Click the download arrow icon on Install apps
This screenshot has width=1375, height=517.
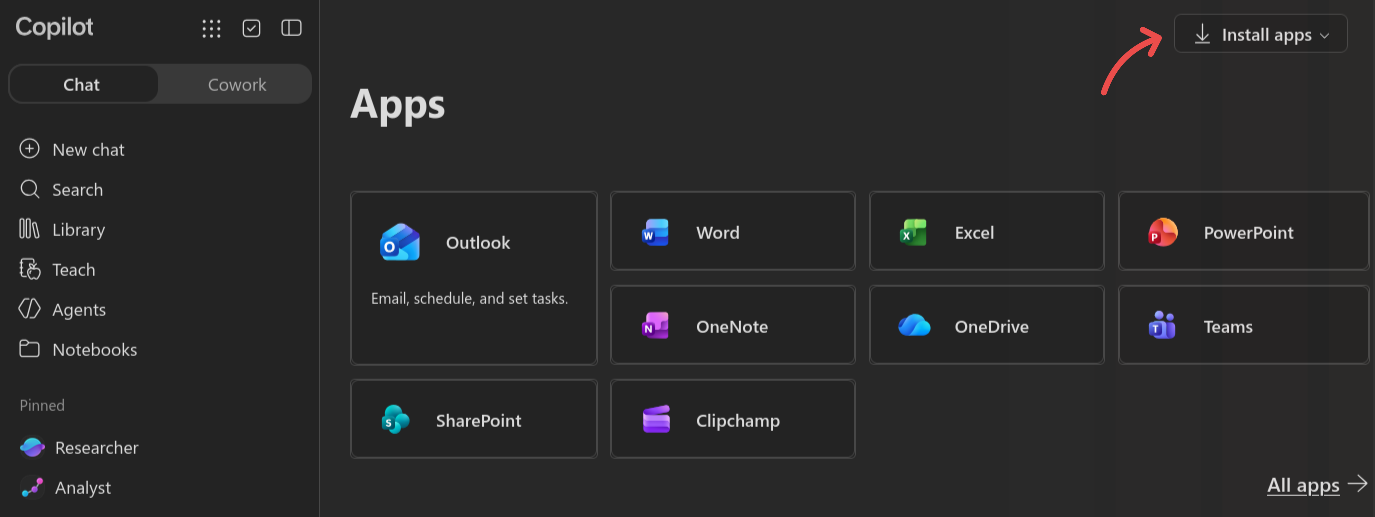pyautogui.click(x=1202, y=34)
